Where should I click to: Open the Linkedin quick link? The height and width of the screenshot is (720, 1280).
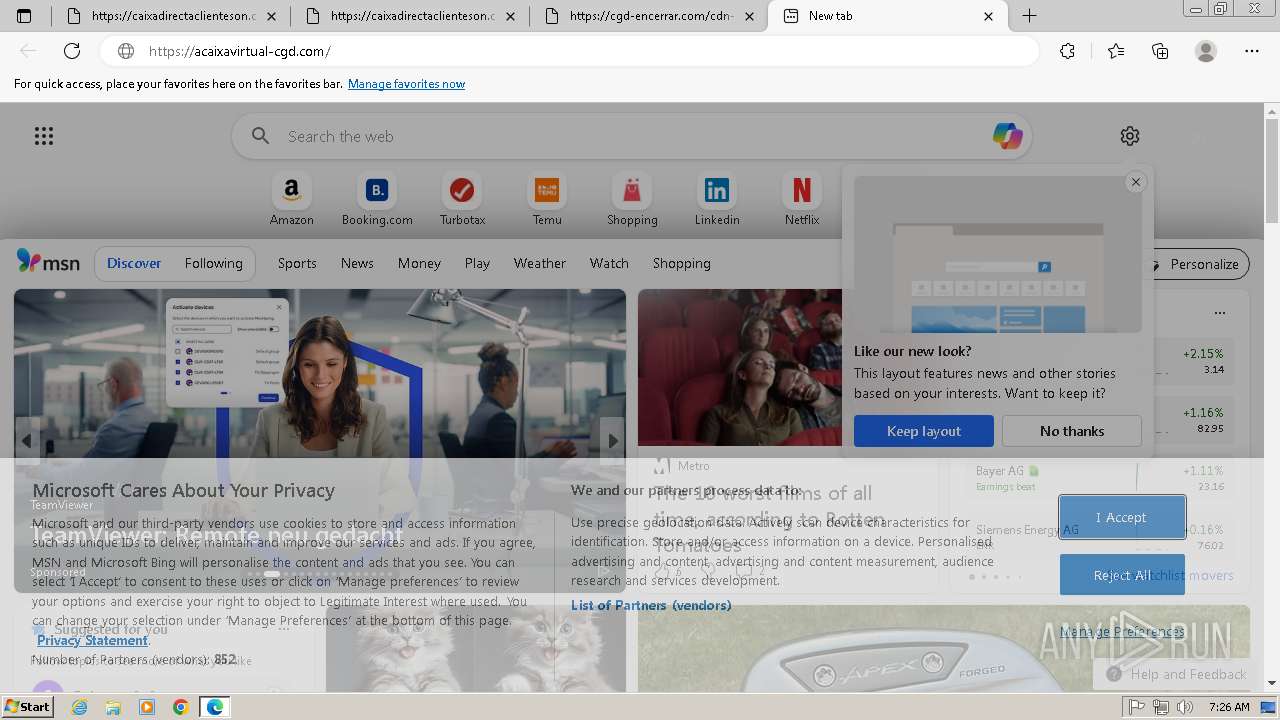point(717,199)
